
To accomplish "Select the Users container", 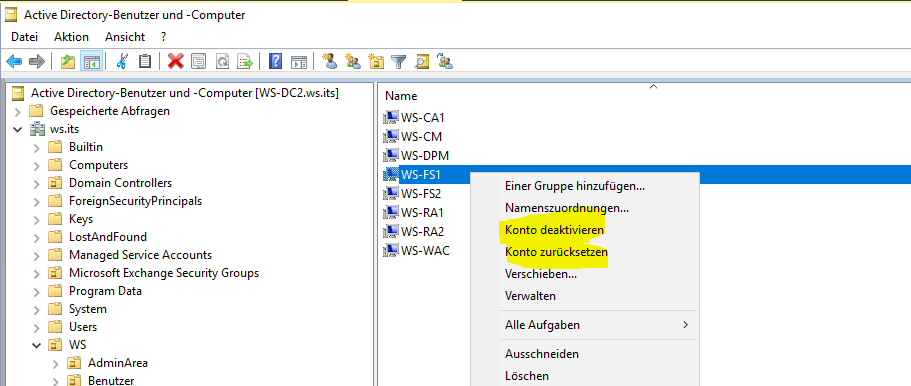I will 83,327.
